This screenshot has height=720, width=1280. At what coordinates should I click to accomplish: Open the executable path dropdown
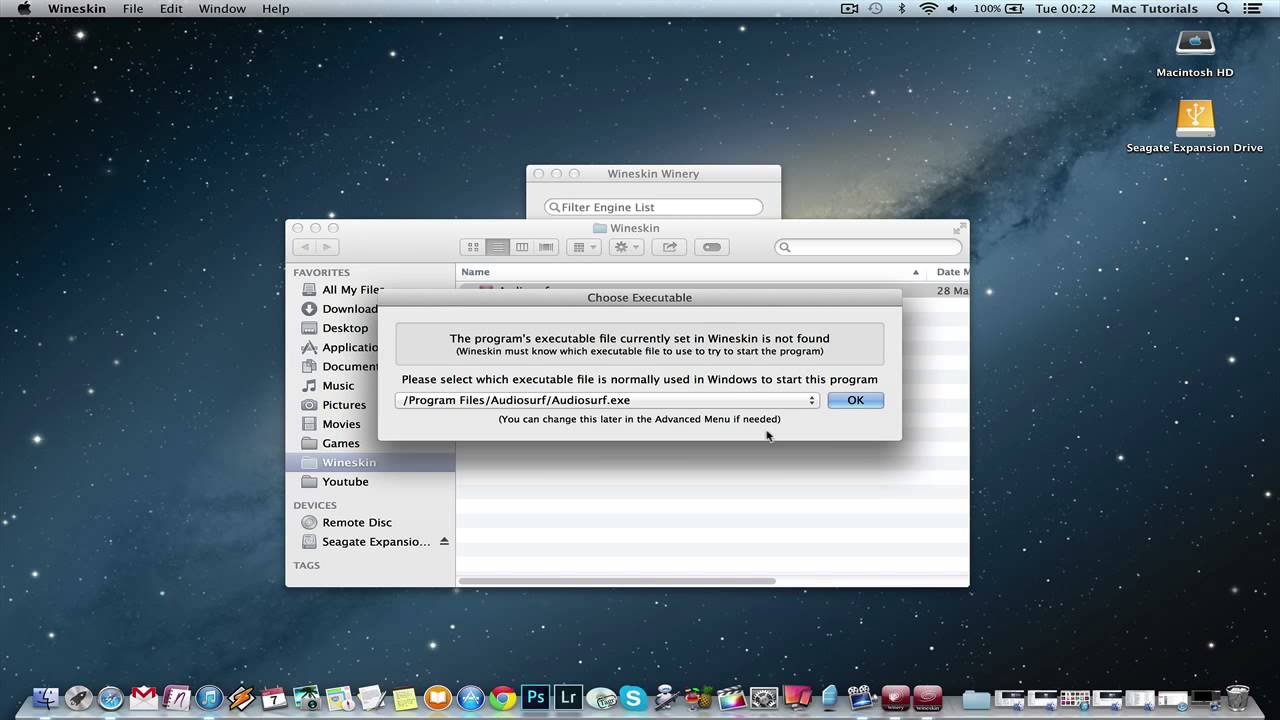(607, 400)
